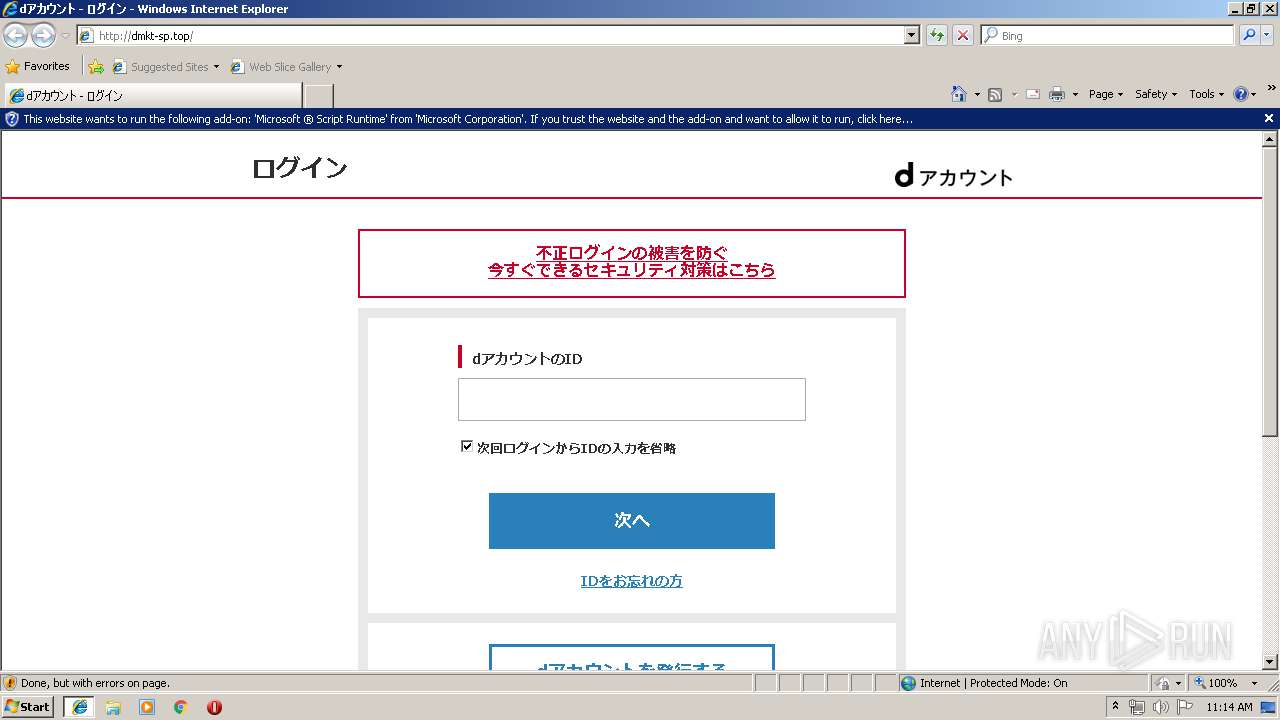The width and height of the screenshot is (1280, 720).
Task: Expand the Home button dropdown arrow
Action: click(976, 94)
